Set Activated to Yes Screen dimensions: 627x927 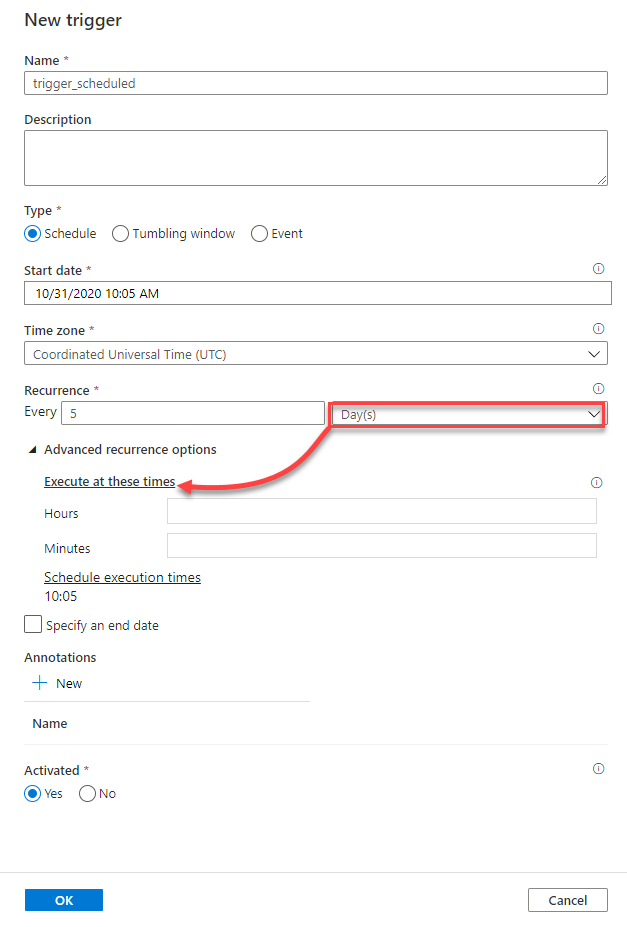(x=34, y=793)
